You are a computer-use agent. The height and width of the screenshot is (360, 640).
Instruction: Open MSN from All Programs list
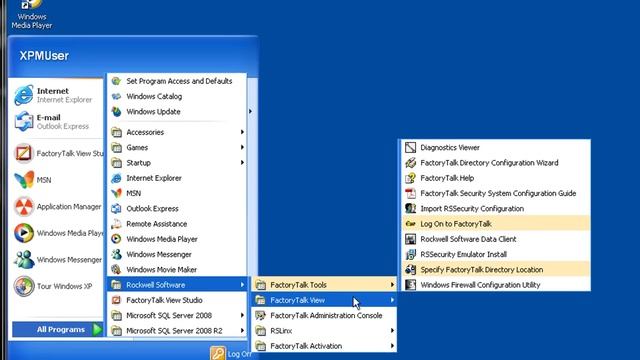point(177,193)
